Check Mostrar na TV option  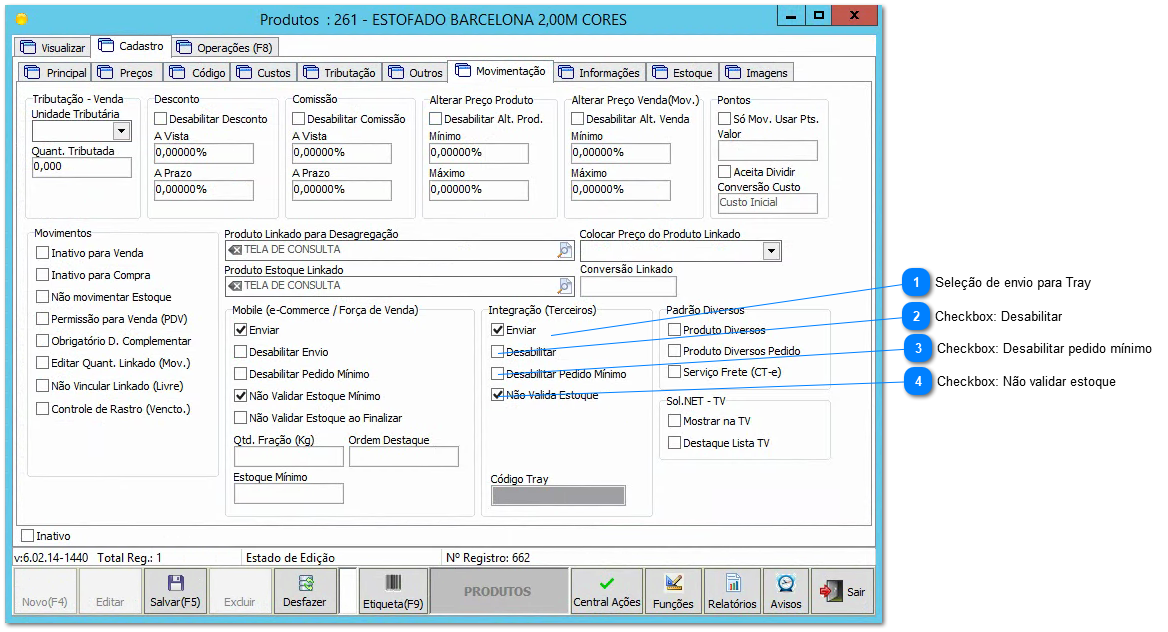click(x=674, y=420)
